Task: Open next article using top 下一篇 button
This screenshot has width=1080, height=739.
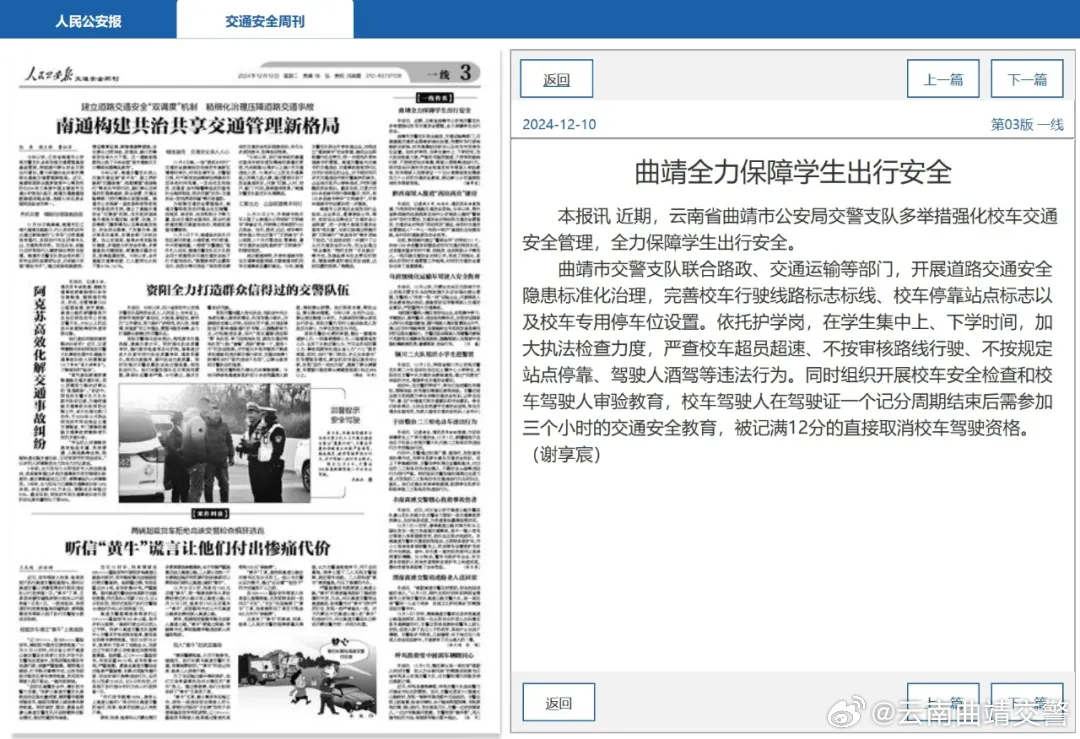Action: 1026,80
